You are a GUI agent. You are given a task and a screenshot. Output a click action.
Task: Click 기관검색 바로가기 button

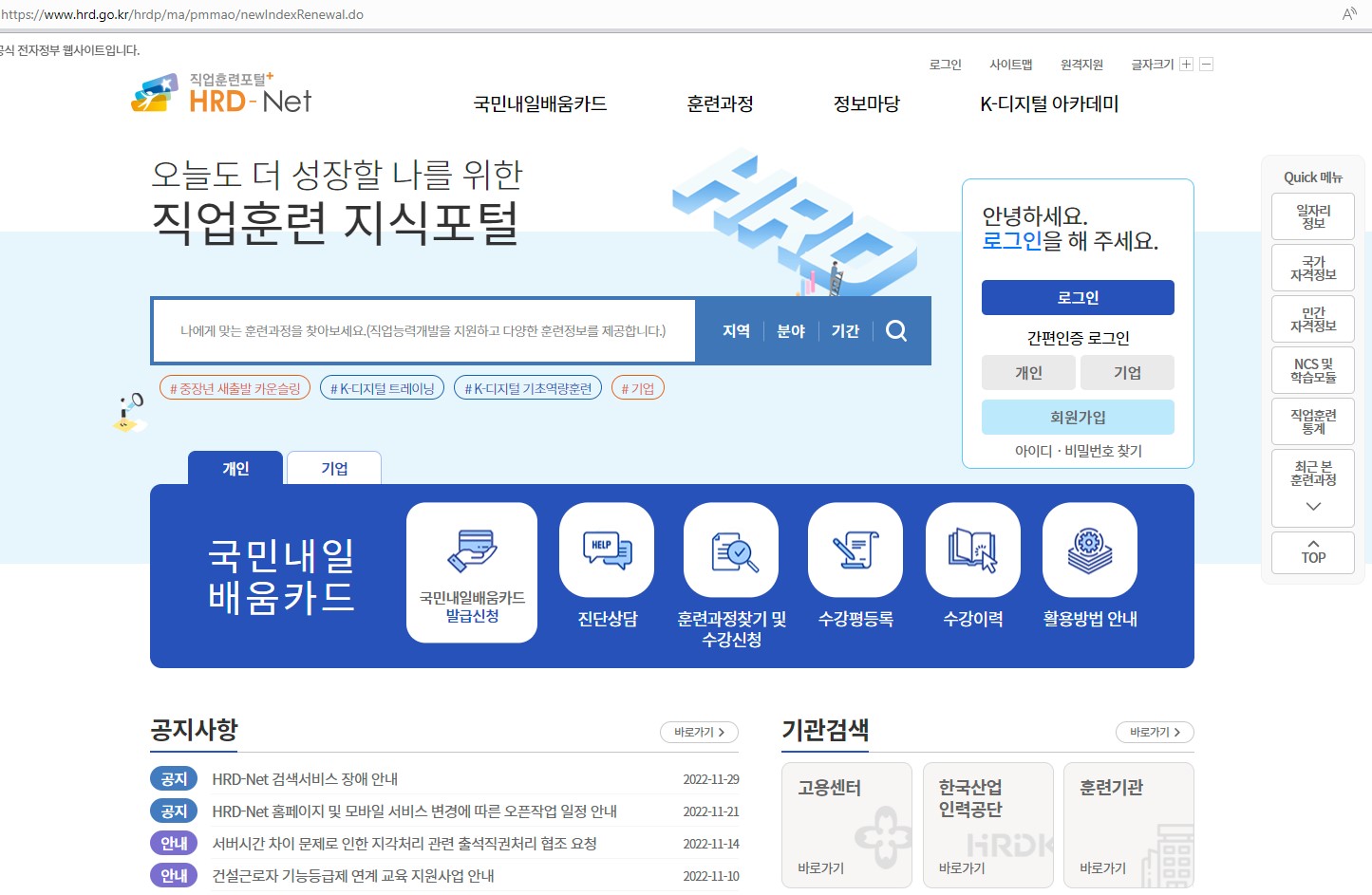pos(1155,733)
